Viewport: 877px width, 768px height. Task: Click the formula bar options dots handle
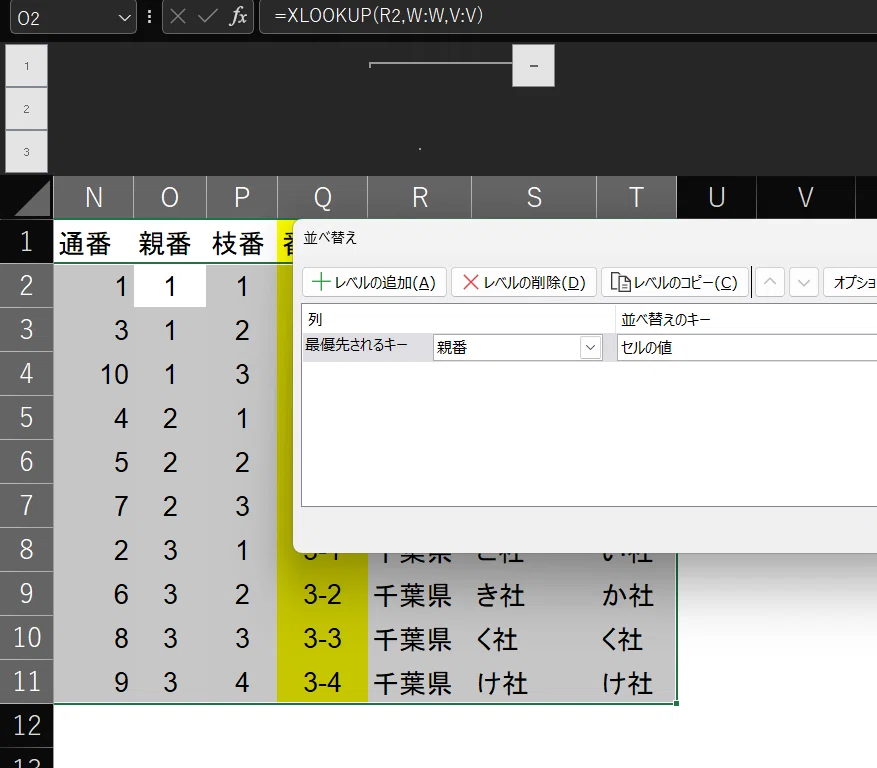[x=149, y=17]
